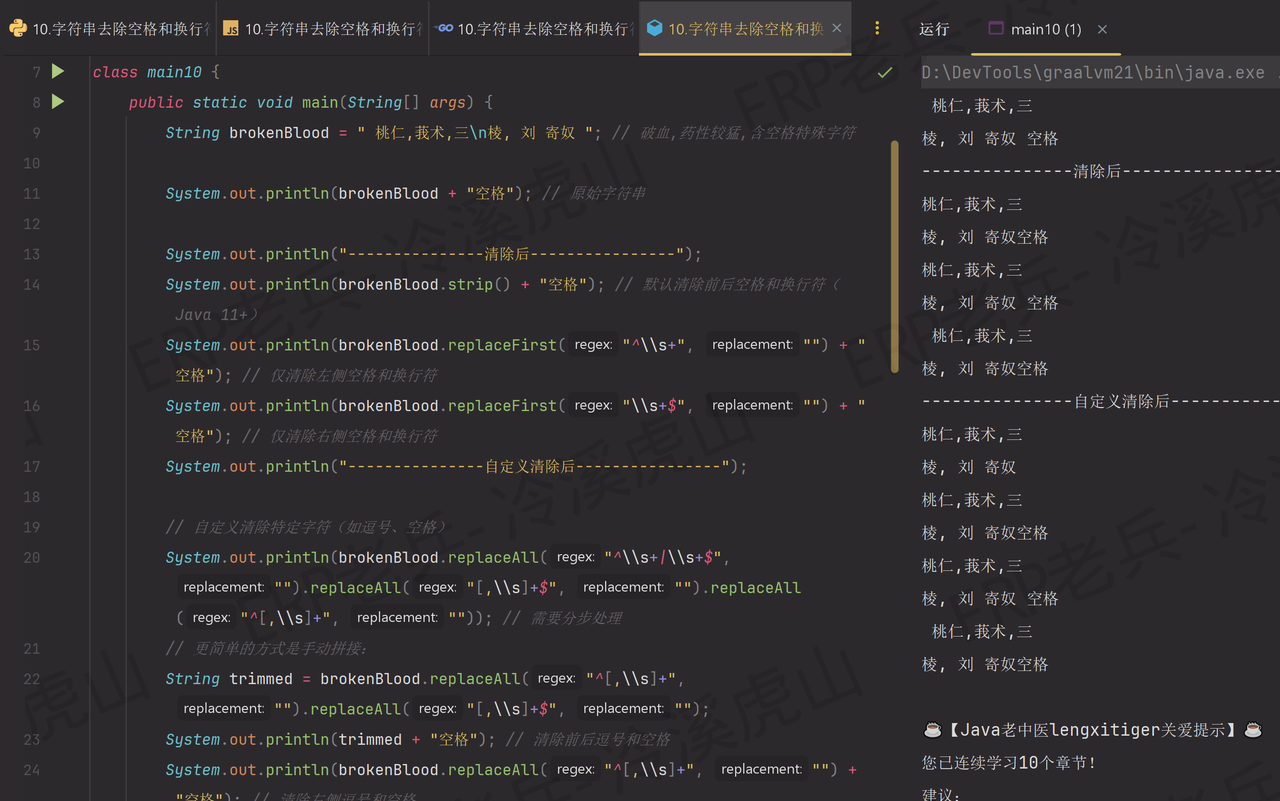Click the green inspection checkmark above the editor

click(884, 72)
